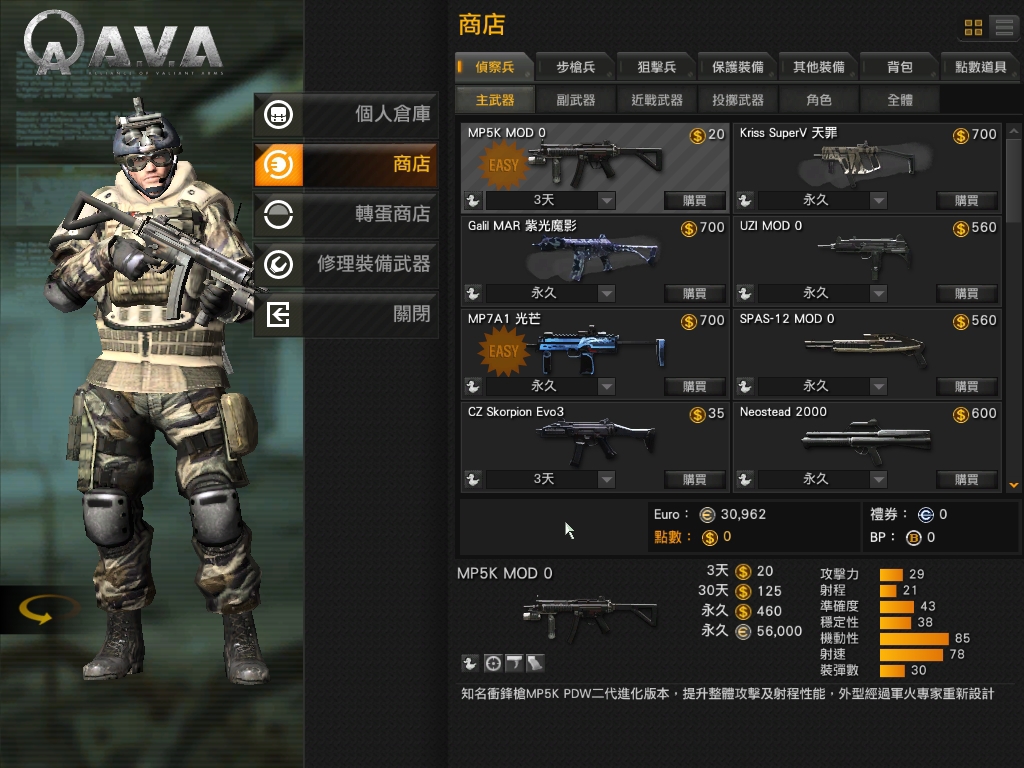Switch to the 狙擊兵 sniper tab
The image size is (1024, 768).
[x=656, y=67]
